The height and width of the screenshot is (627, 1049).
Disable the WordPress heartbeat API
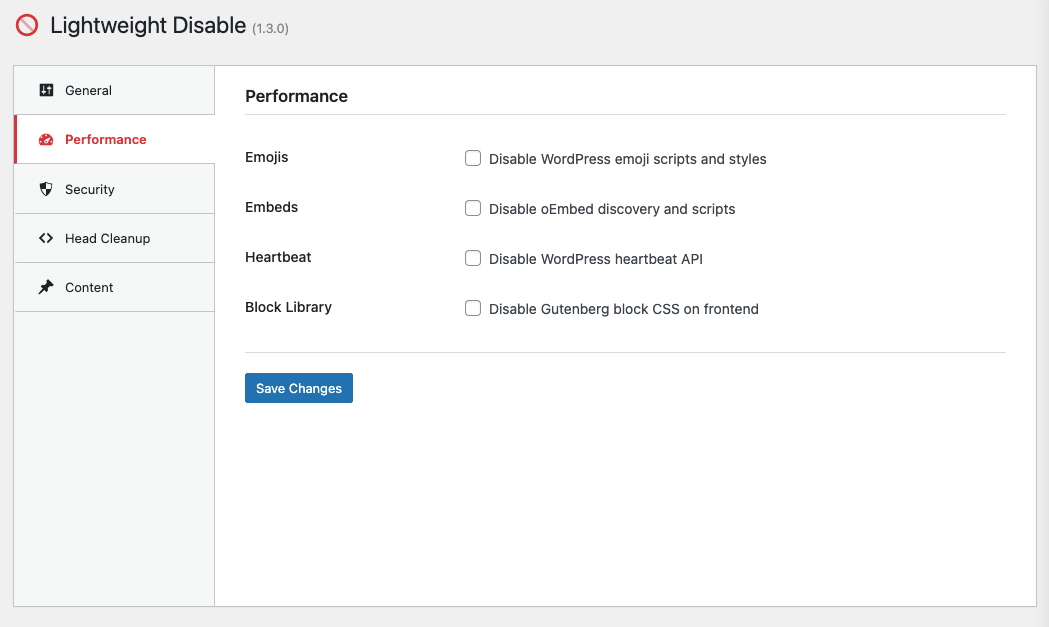pyautogui.click(x=472, y=258)
